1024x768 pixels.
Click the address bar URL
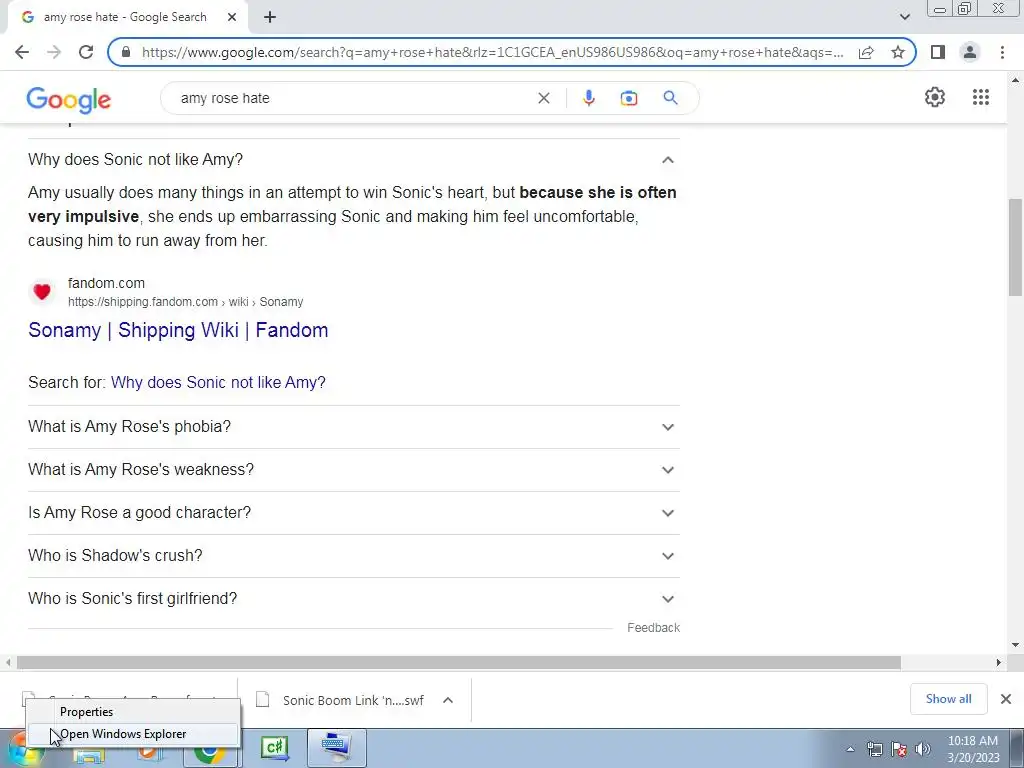[492, 52]
